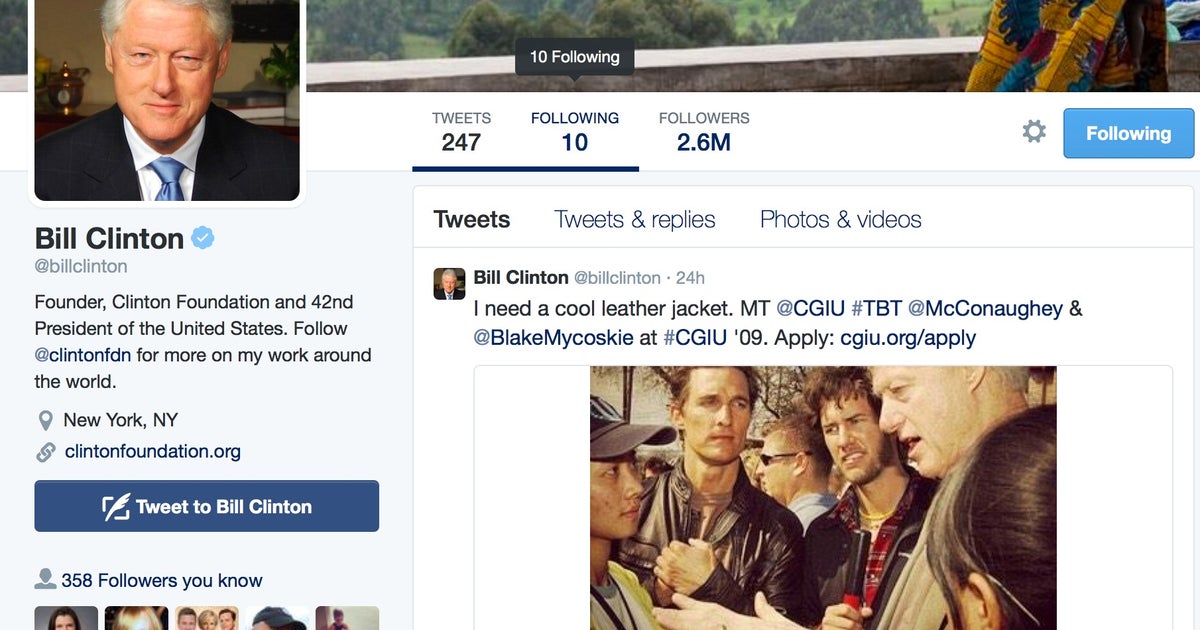Open clintonfoundation.org link
The image size is (1200, 630).
(152, 452)
